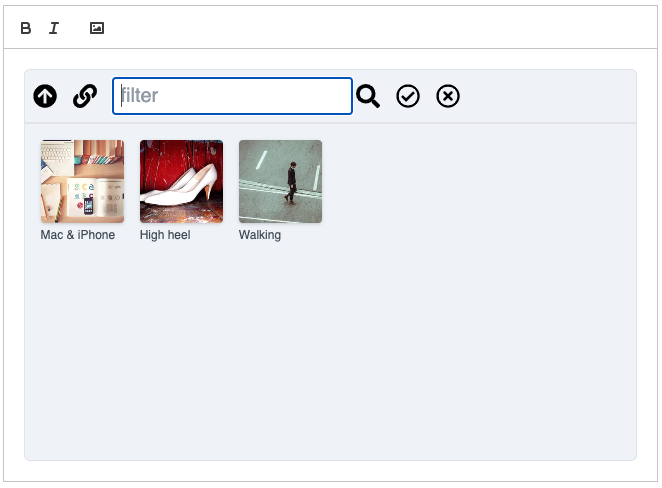Select the Walking thumbnail
The height and width of the screenshot is (488, 662).
coord(280,182)
